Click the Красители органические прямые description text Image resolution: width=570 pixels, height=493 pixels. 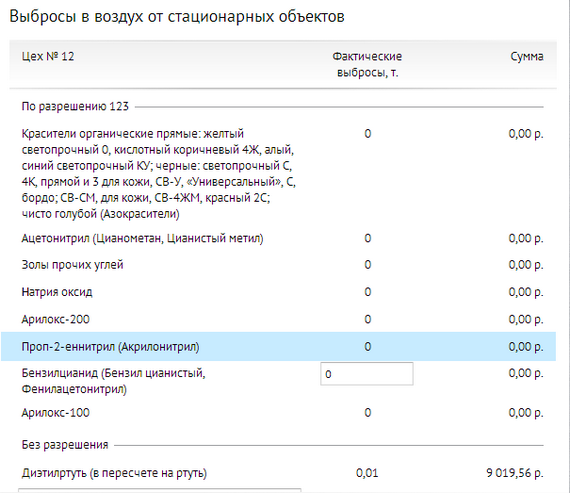[158, 173]
